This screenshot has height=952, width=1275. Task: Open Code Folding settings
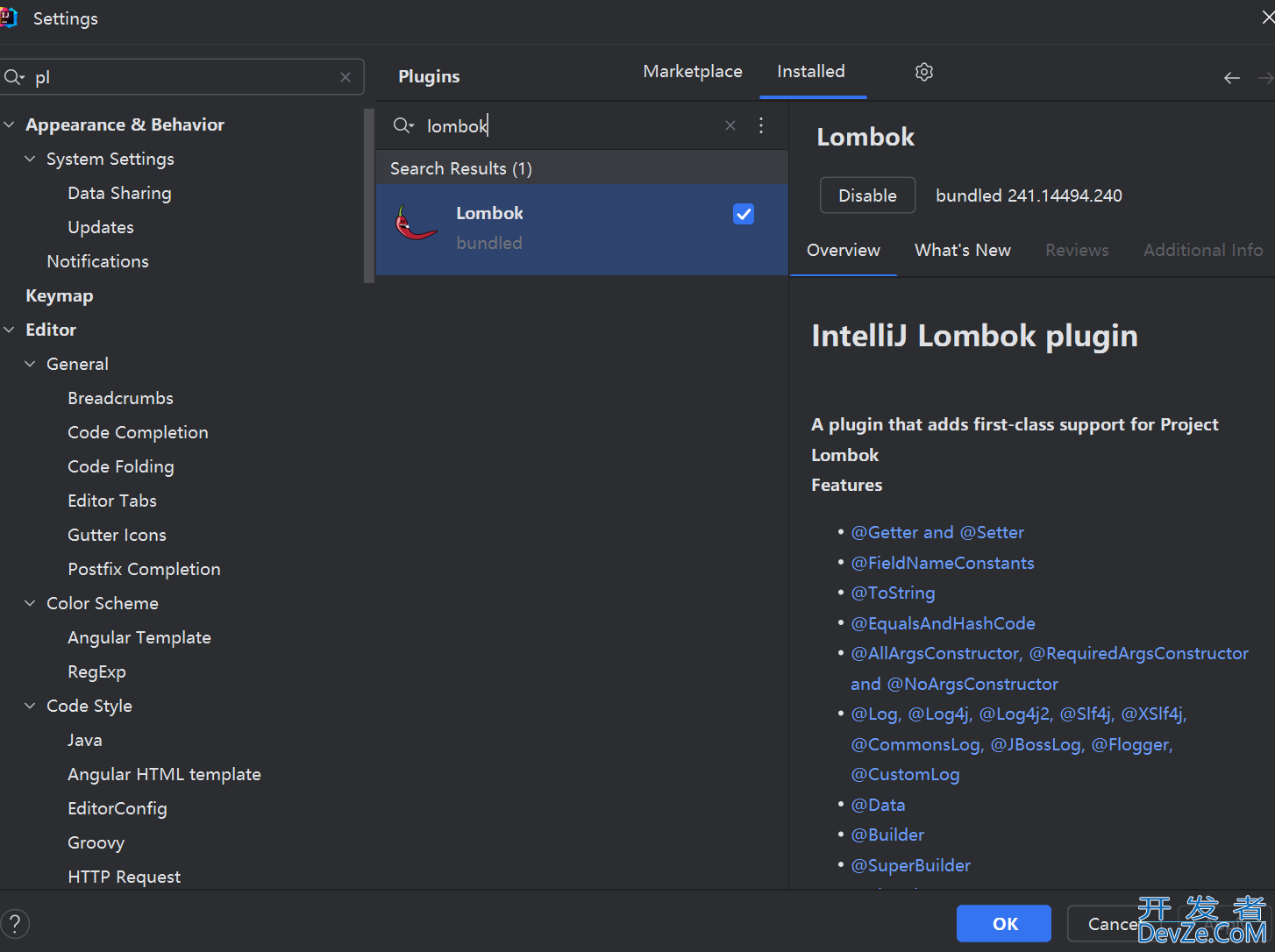[120, 466]
